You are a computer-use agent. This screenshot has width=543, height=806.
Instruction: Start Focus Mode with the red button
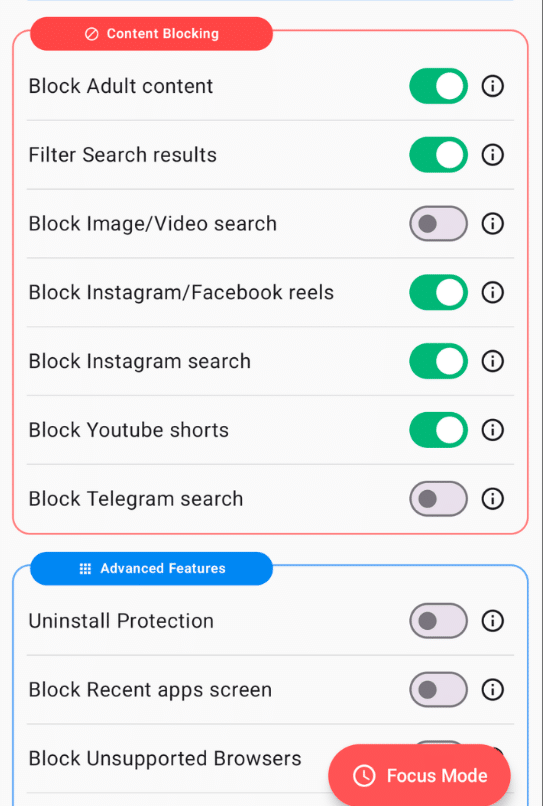(x=420, y=776)
